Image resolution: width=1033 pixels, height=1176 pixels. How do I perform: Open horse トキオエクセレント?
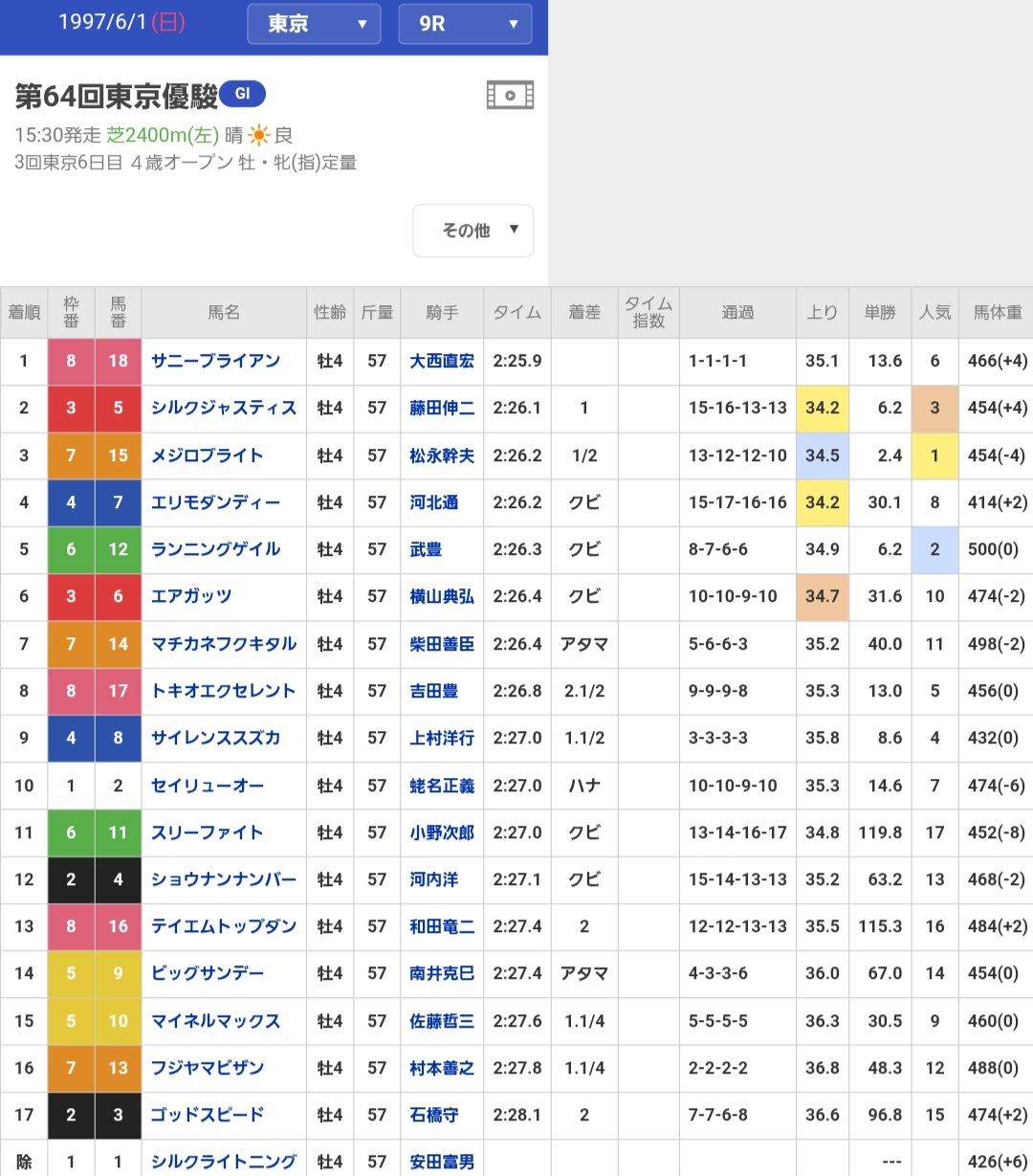tap(224, 691)
